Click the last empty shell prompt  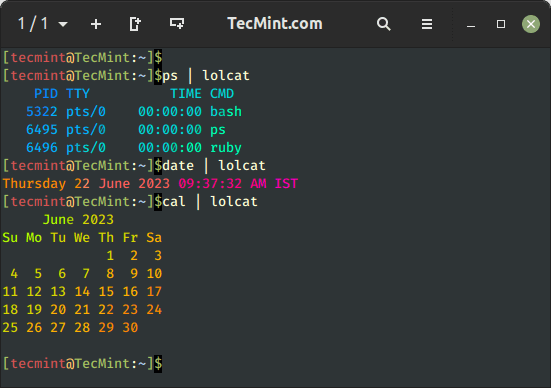pyautogui.click(x=82, y=363)
